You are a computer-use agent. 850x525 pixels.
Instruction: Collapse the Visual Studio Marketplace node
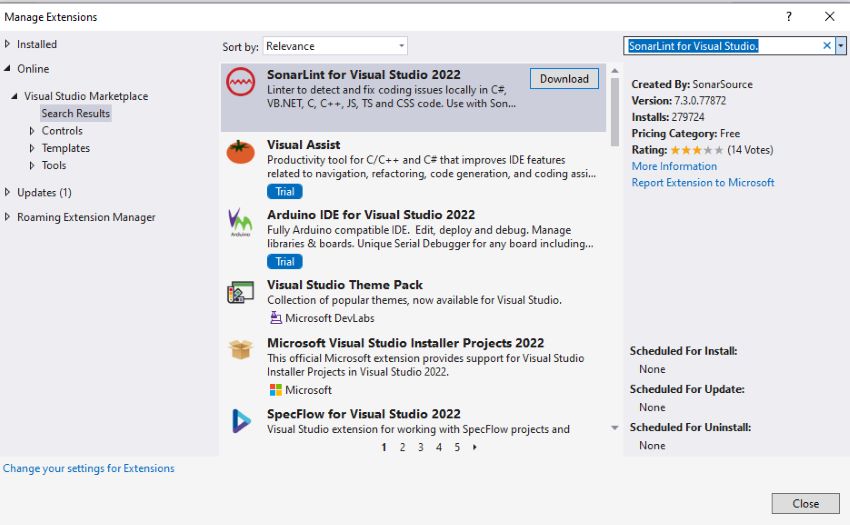tap(14, 96)
